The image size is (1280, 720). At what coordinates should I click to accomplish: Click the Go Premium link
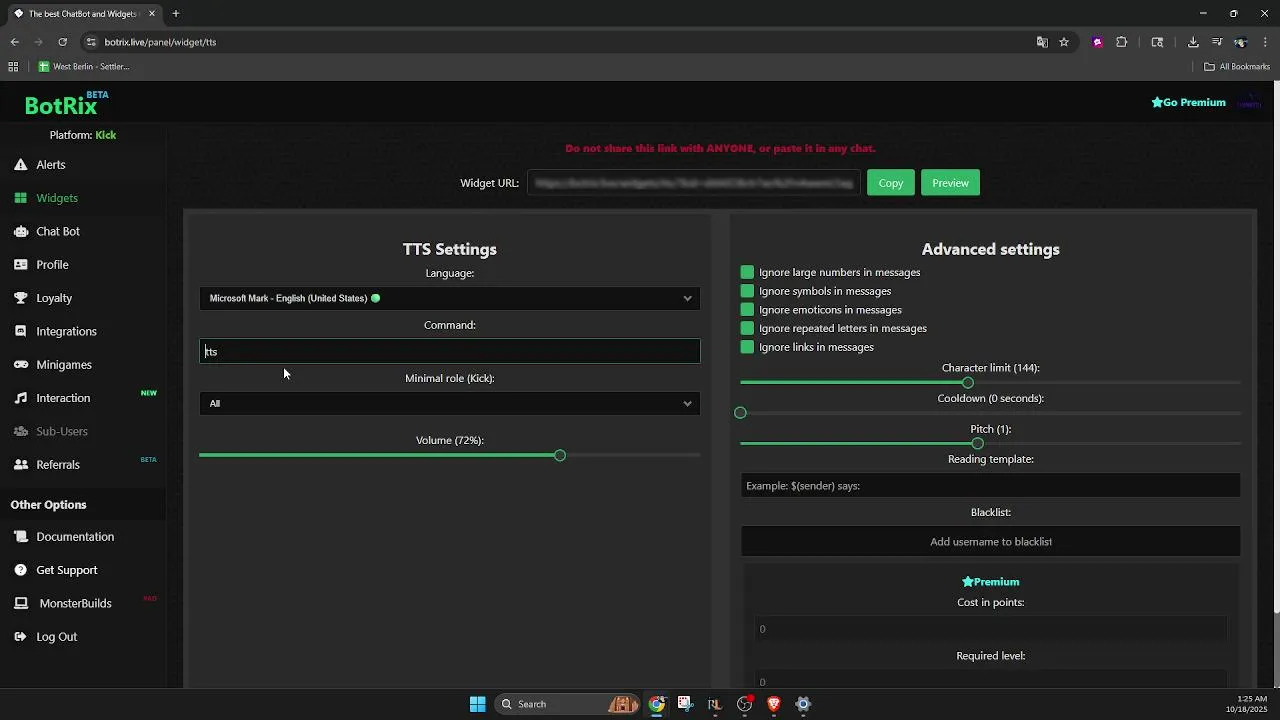tap(1188, 102)
